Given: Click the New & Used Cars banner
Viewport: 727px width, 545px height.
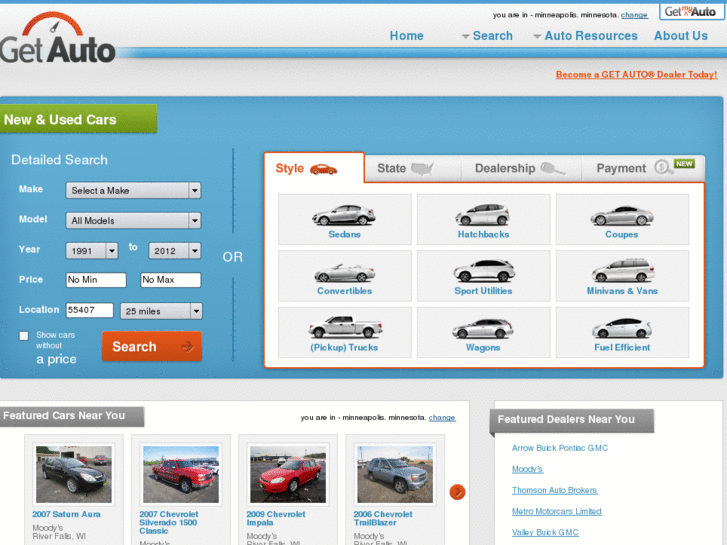Looking at the screenshot, I should pos(78,119).
